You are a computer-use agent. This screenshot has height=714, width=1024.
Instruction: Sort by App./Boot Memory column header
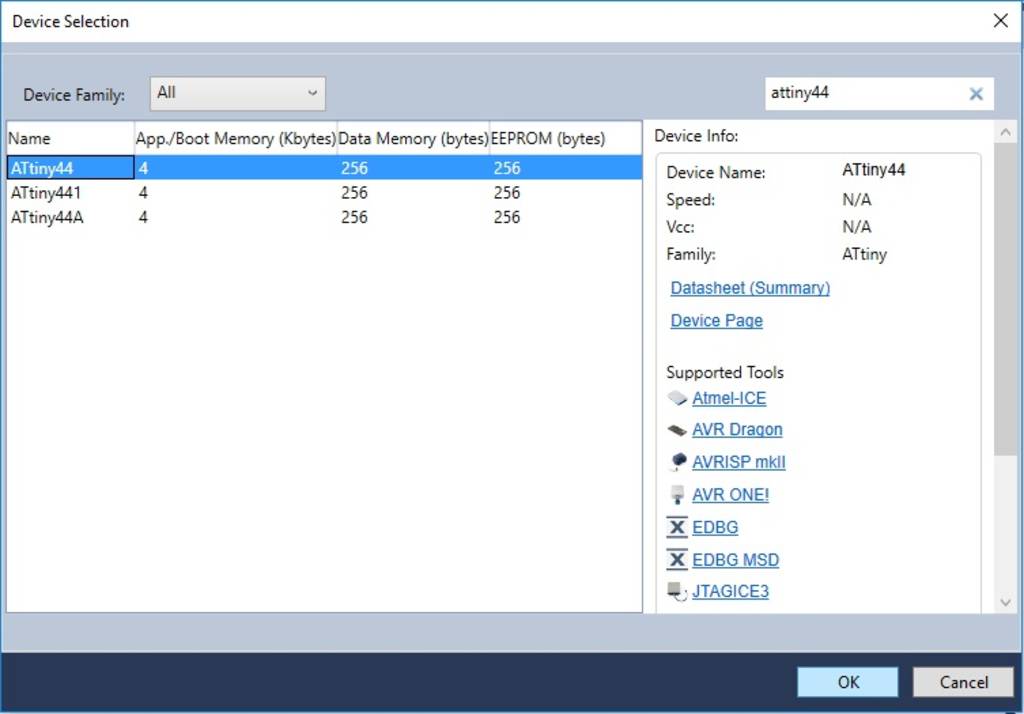click(236, 138)
